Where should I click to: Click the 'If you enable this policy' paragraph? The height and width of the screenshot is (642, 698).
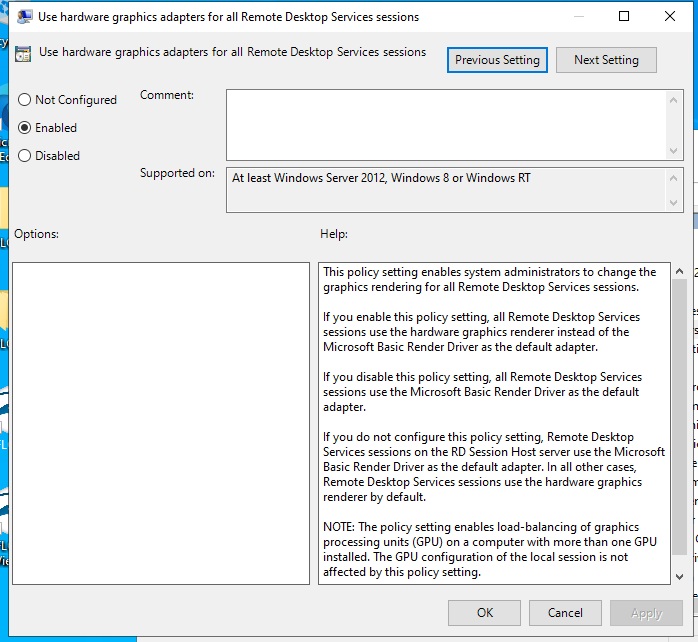click(x=482, y=332)
